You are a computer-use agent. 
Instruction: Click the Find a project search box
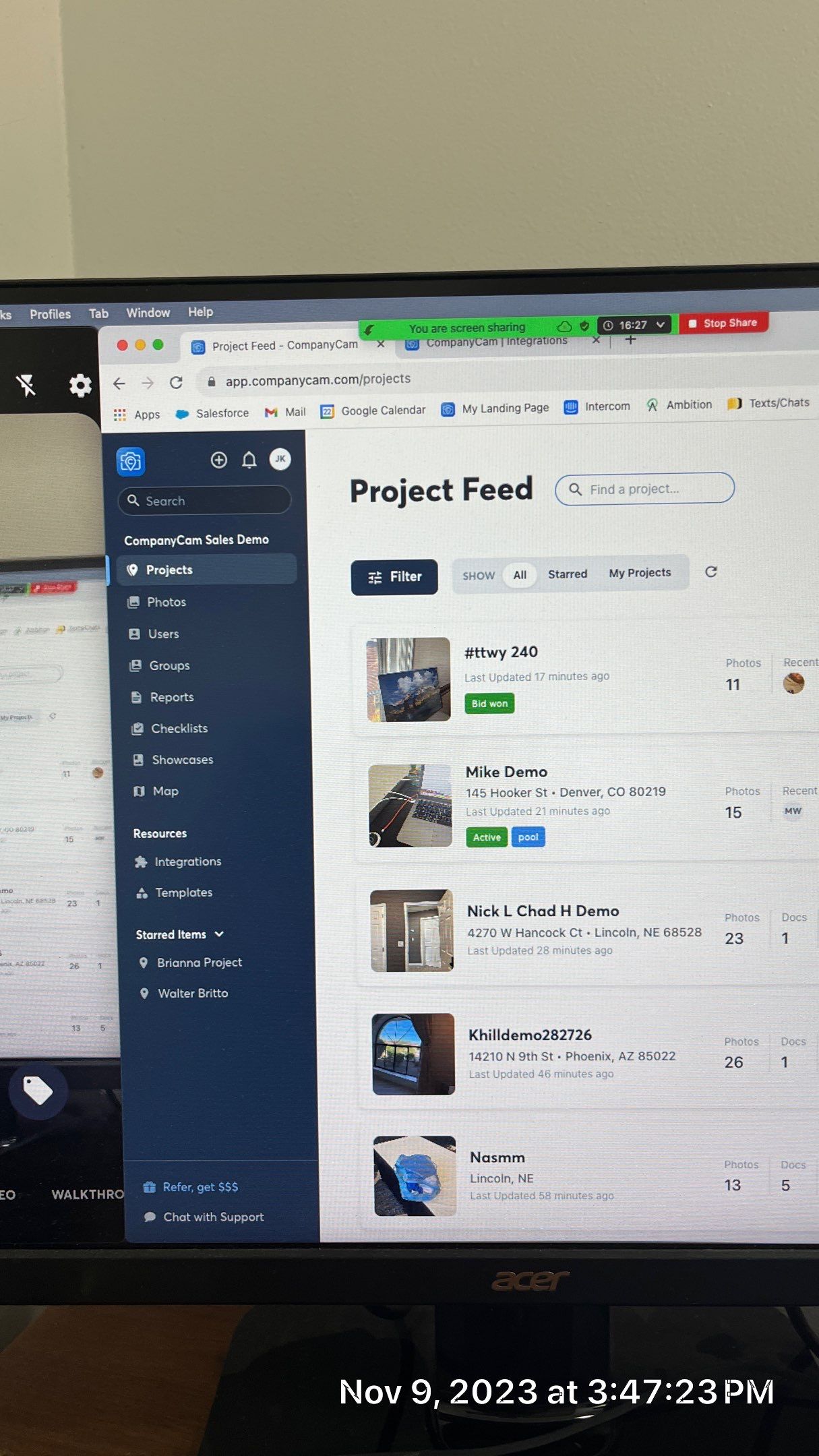tap(644, 489)
